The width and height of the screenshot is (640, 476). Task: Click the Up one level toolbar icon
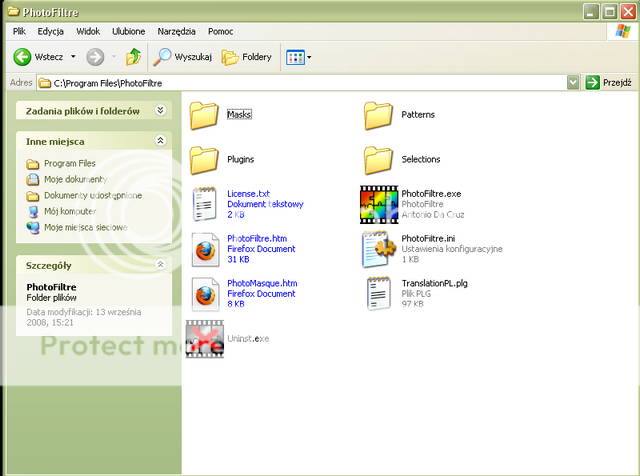point(133,57)
